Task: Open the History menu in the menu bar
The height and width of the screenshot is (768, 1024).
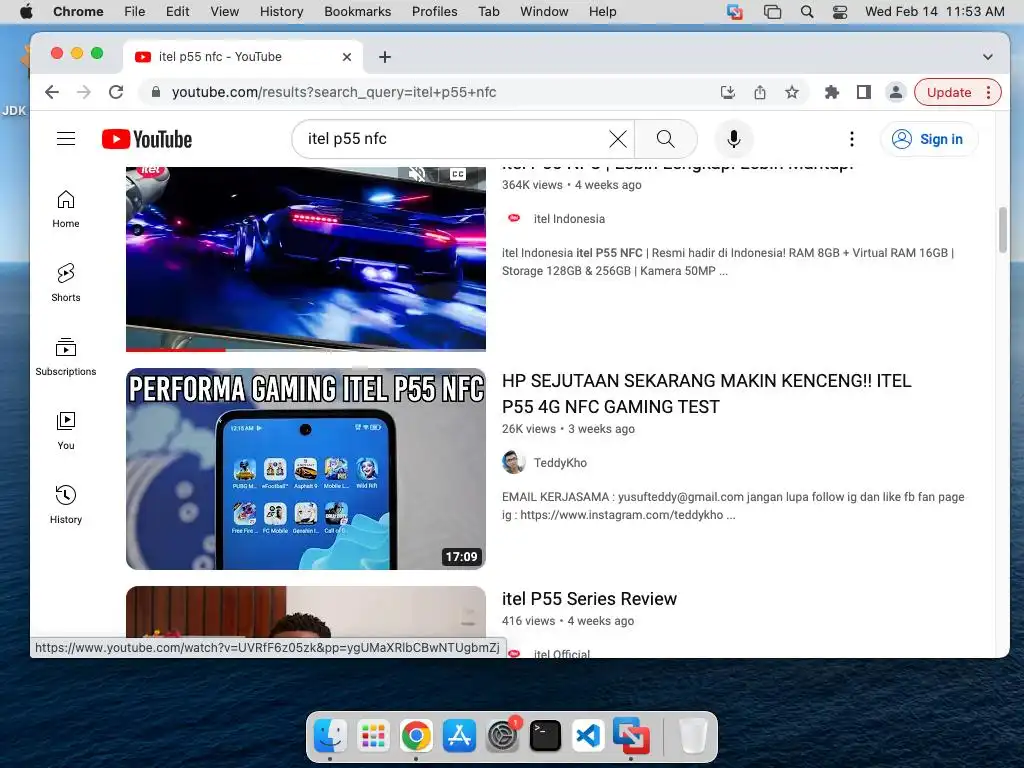Action: [x=281, y=12]
